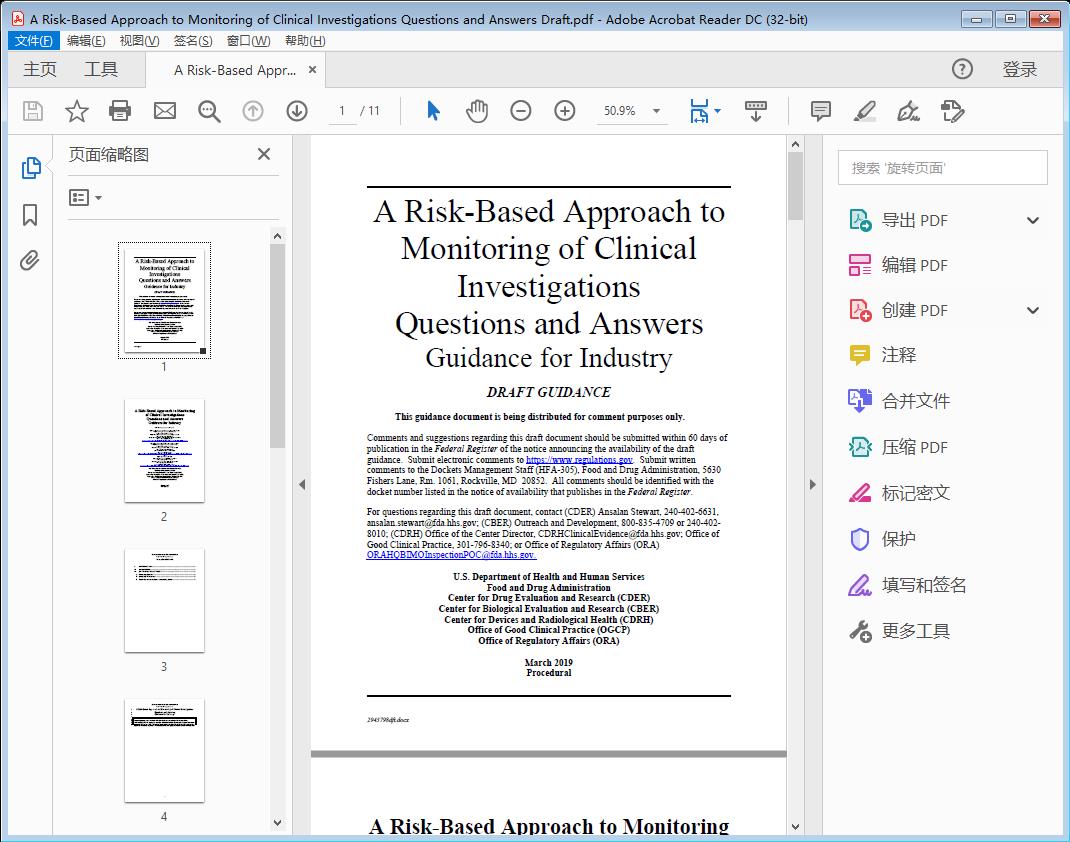Email the document via the envelope icon
The height and width of the screenshot is (842, 1070).
(164, 111)
